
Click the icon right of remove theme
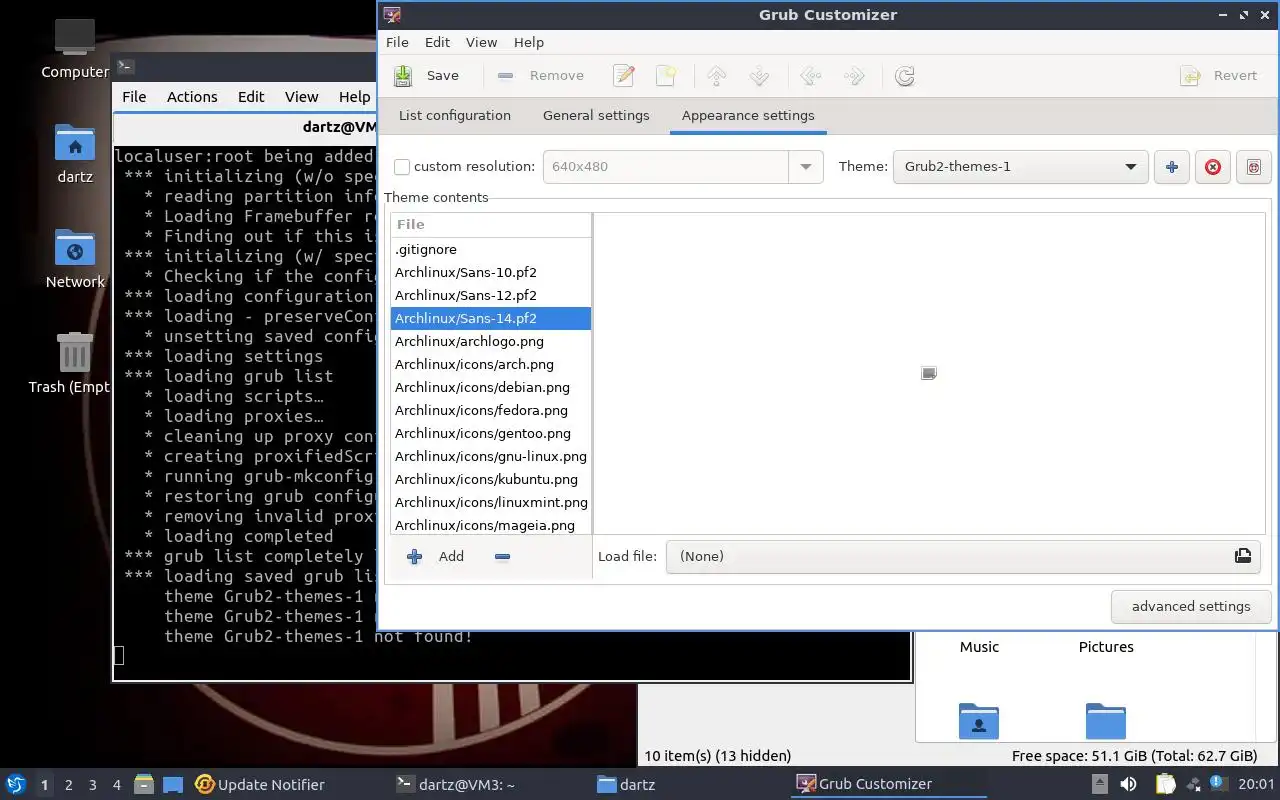click(x=1254, y=167)
